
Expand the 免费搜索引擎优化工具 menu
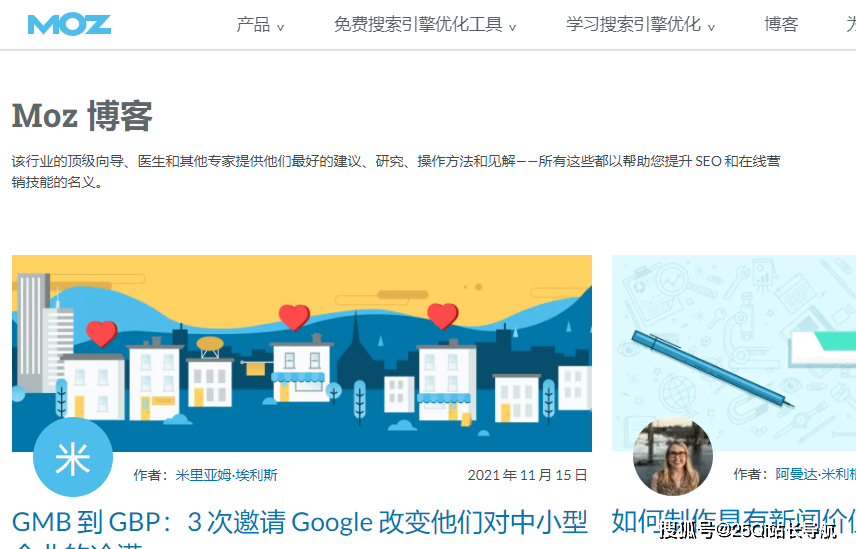[425, 25]
